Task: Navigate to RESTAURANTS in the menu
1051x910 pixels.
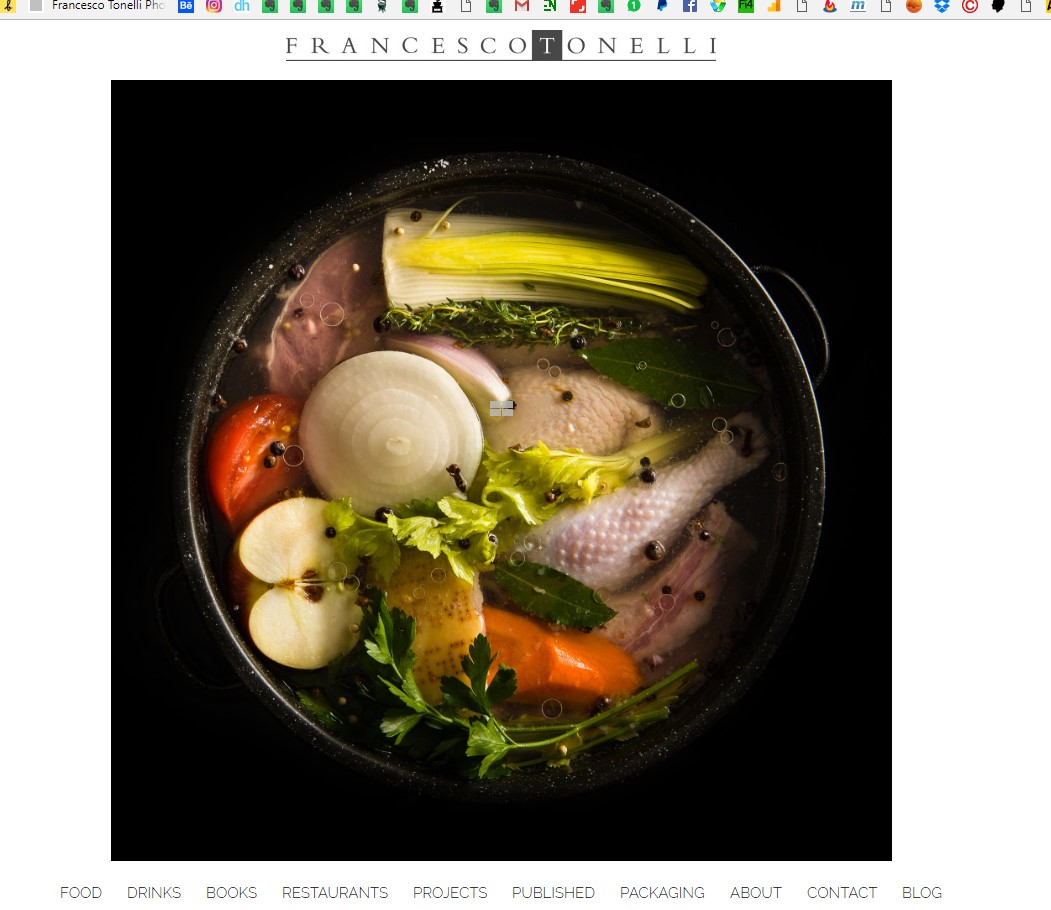Action: [335, 893]
